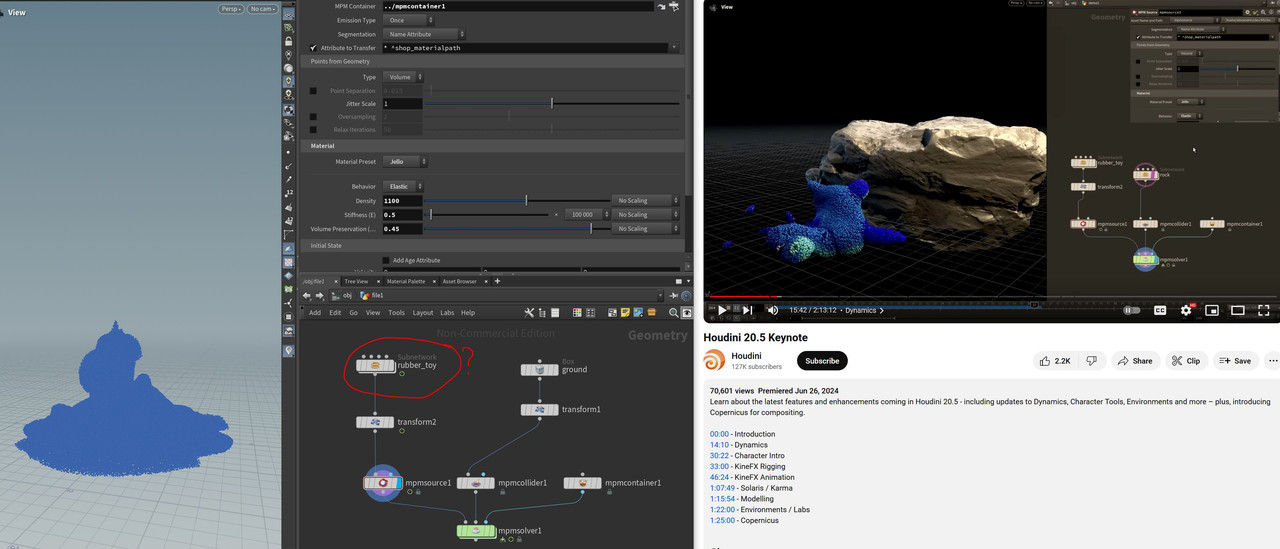Open the No cam camera dropdown
Viewport: 1280px width, 549px height.
coord(263,9)
